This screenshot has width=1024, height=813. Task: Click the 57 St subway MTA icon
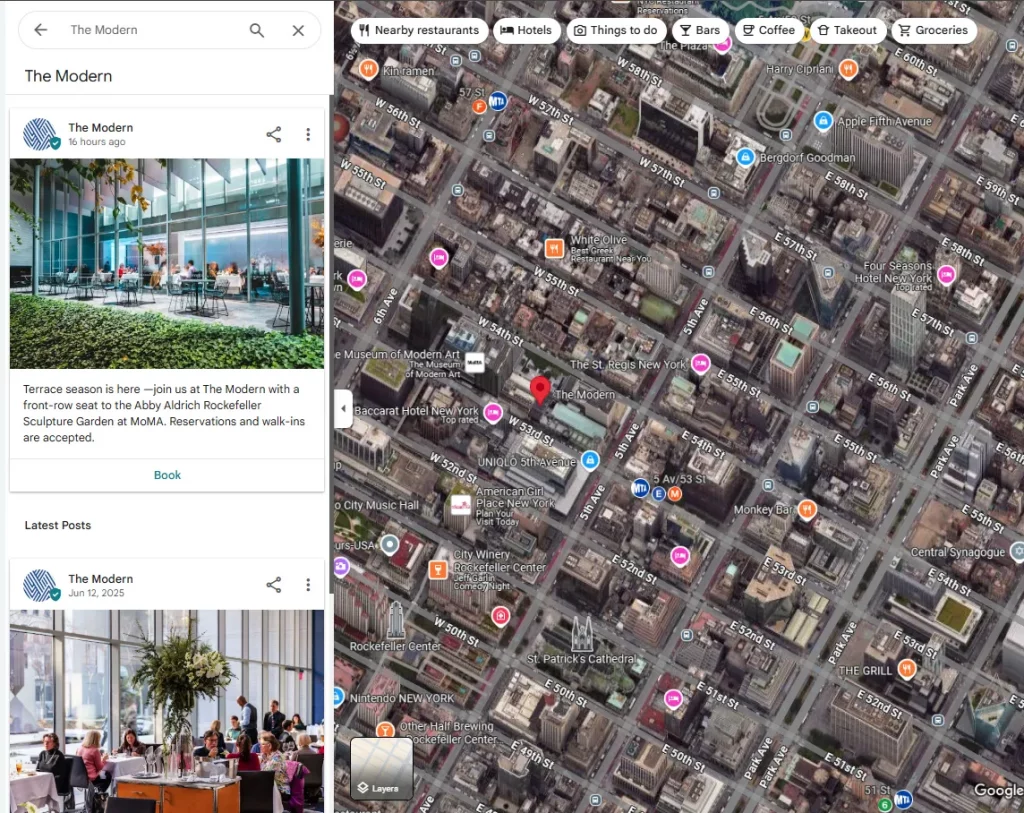point(498,101)
